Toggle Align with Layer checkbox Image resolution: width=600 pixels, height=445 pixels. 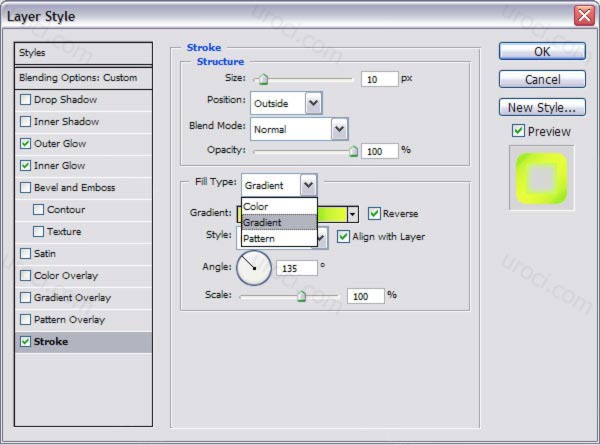(x=343, y=236)
